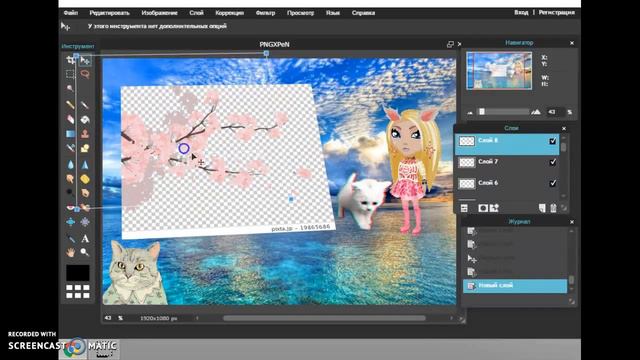This screenshot has width=640, height=360.
Task: Select the Paint Bucket tool
Action: 85,119
